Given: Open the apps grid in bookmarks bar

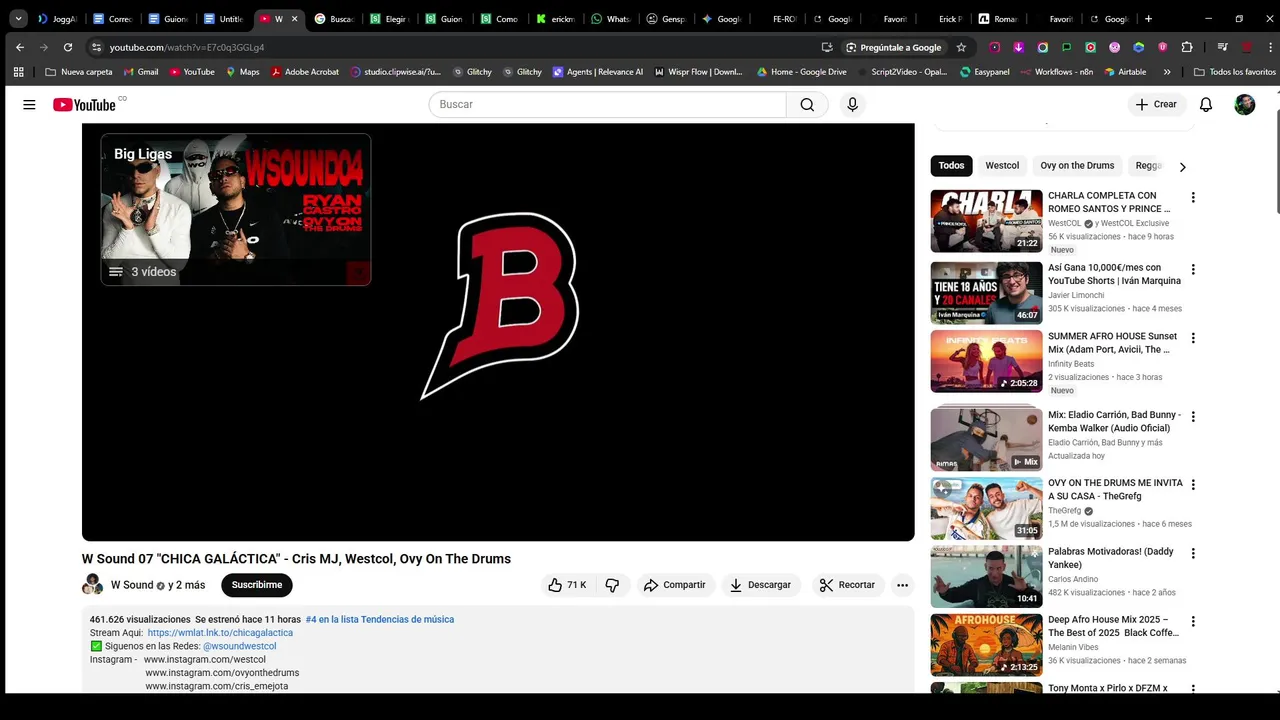Looking at the screenshot, I should [x=18, y=72].
